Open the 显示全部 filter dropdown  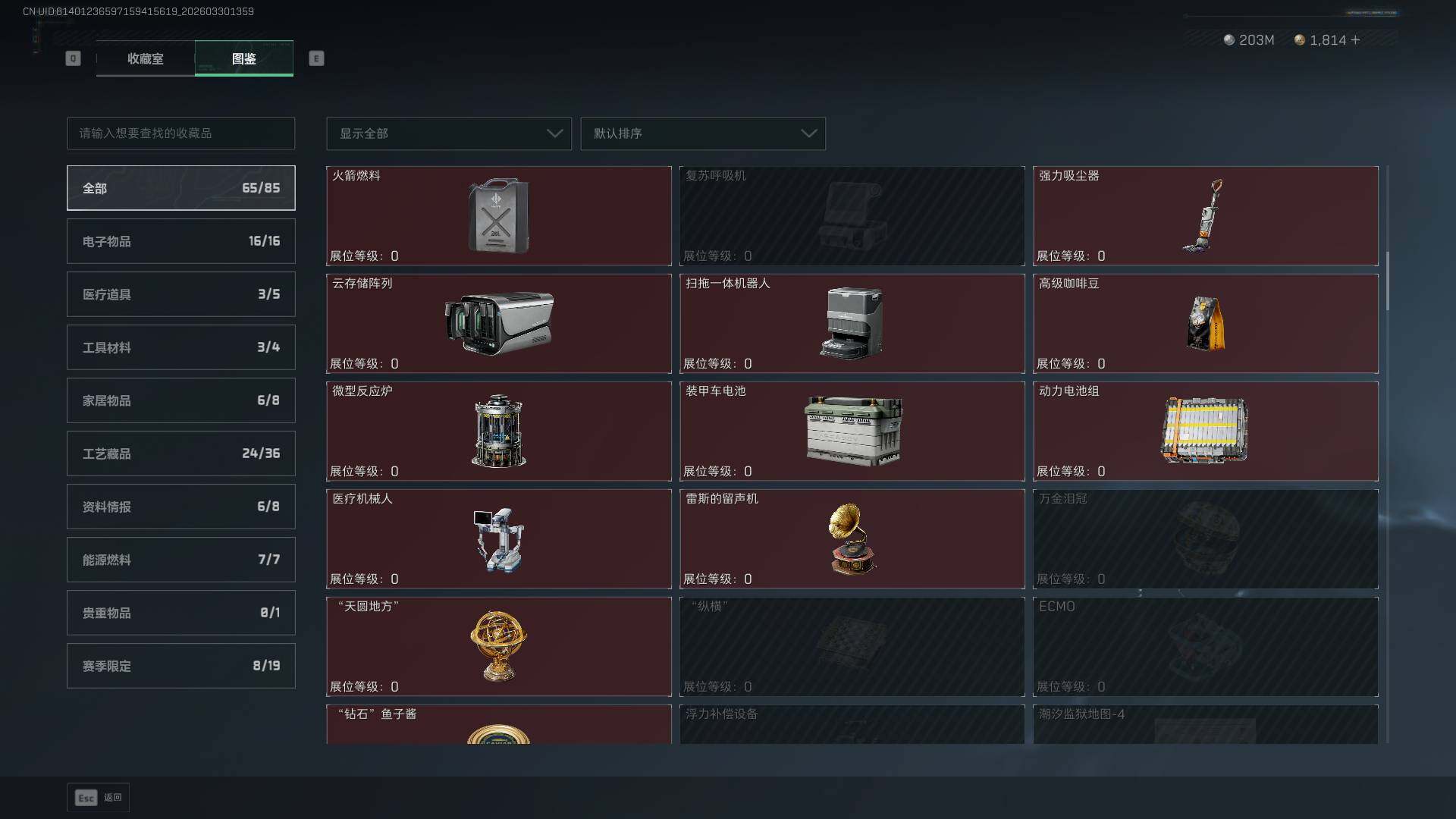449,133
